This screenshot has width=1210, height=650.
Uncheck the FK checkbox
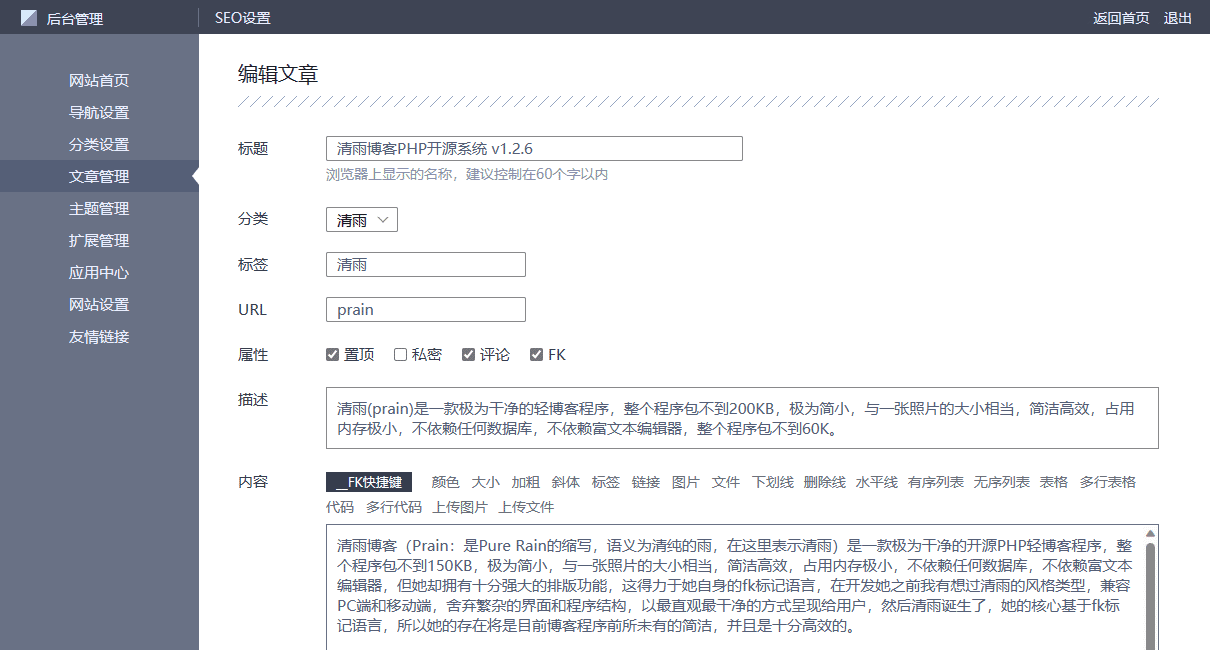click(536, 355)
